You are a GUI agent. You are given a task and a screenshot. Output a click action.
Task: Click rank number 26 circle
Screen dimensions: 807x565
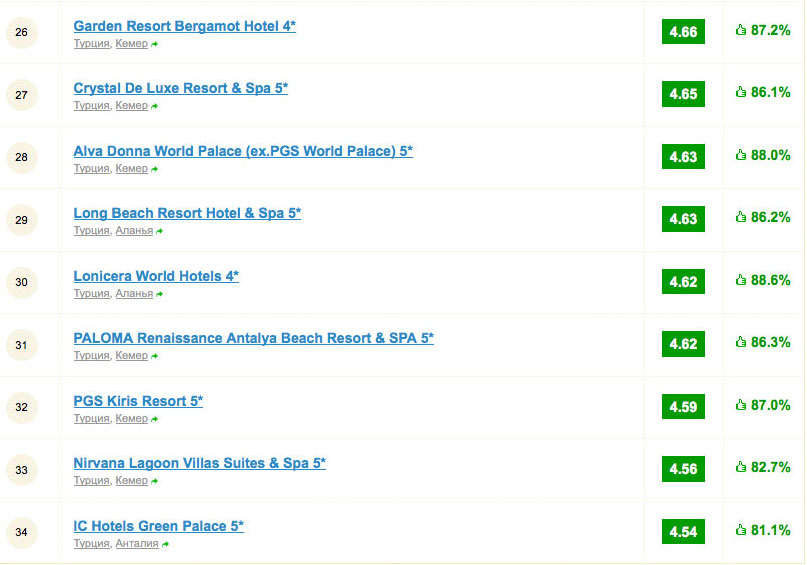point(22,32)
